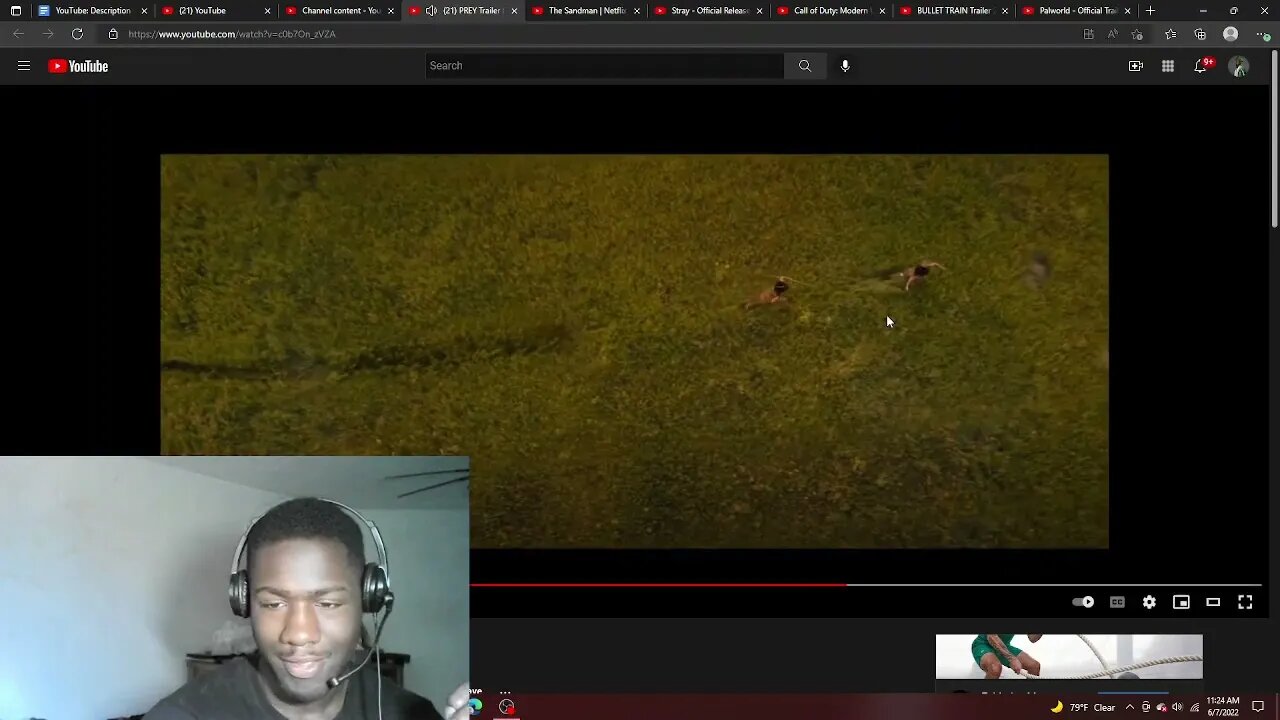This screenshot has width=1280, height=720.
Task: Open the YouTube account avatar menu
Action: [1239, 66]
